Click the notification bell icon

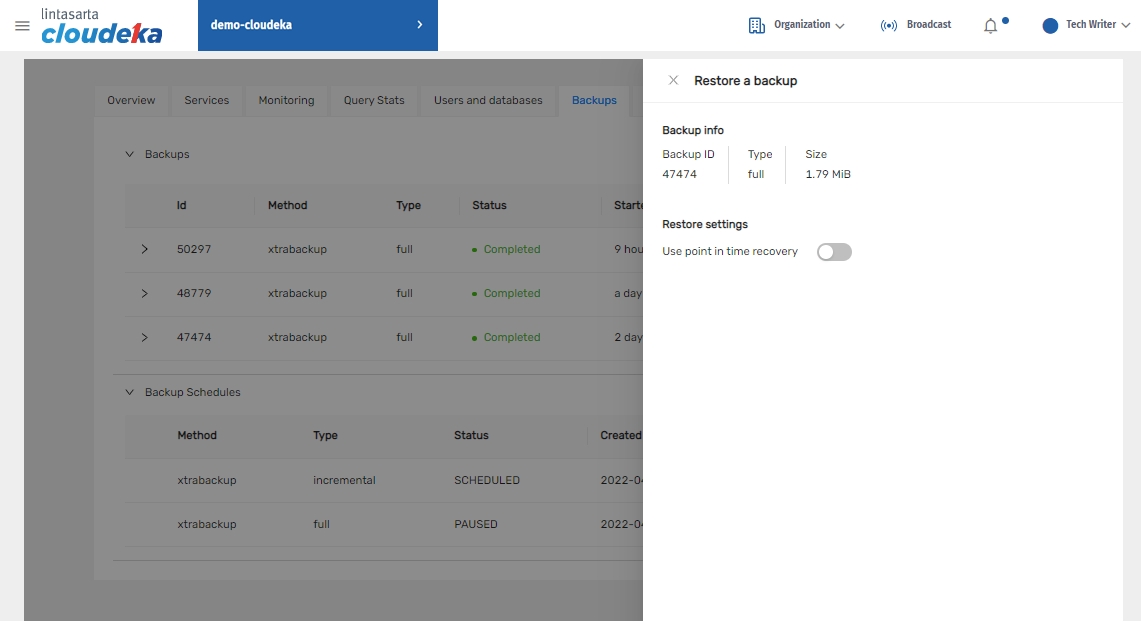click(991, 26)
